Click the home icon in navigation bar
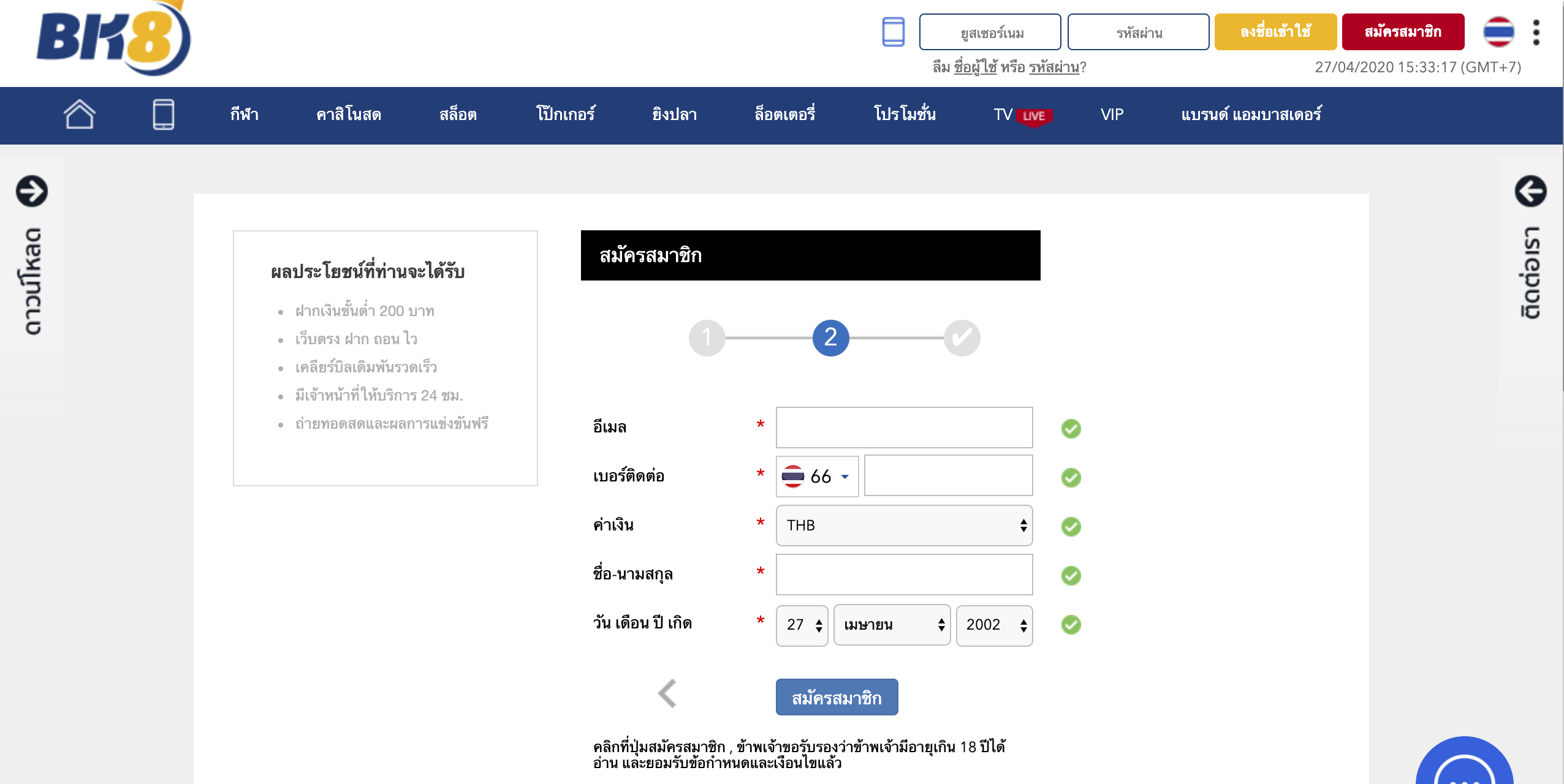Image resolution: width=1564 pixels, height=784 pixels. pyautogui.click(x=80, y=115)
